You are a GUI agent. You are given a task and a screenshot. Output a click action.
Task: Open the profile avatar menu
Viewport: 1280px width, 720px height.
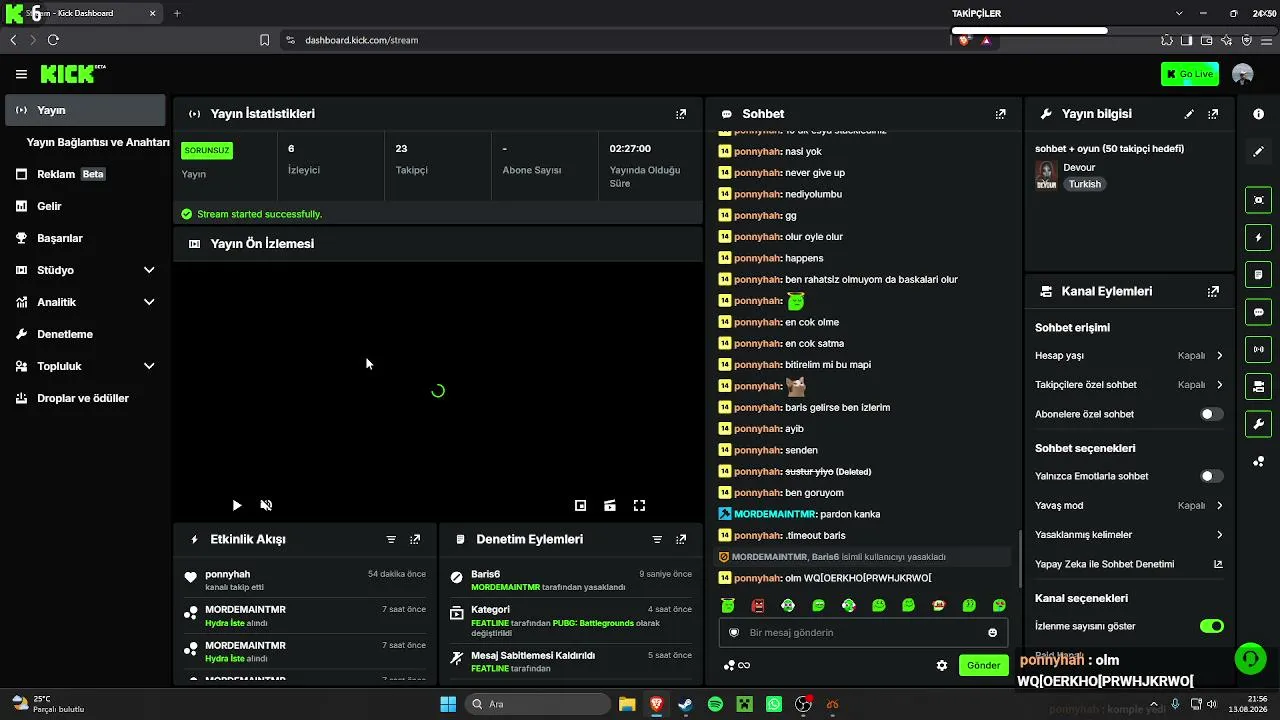1243,74
